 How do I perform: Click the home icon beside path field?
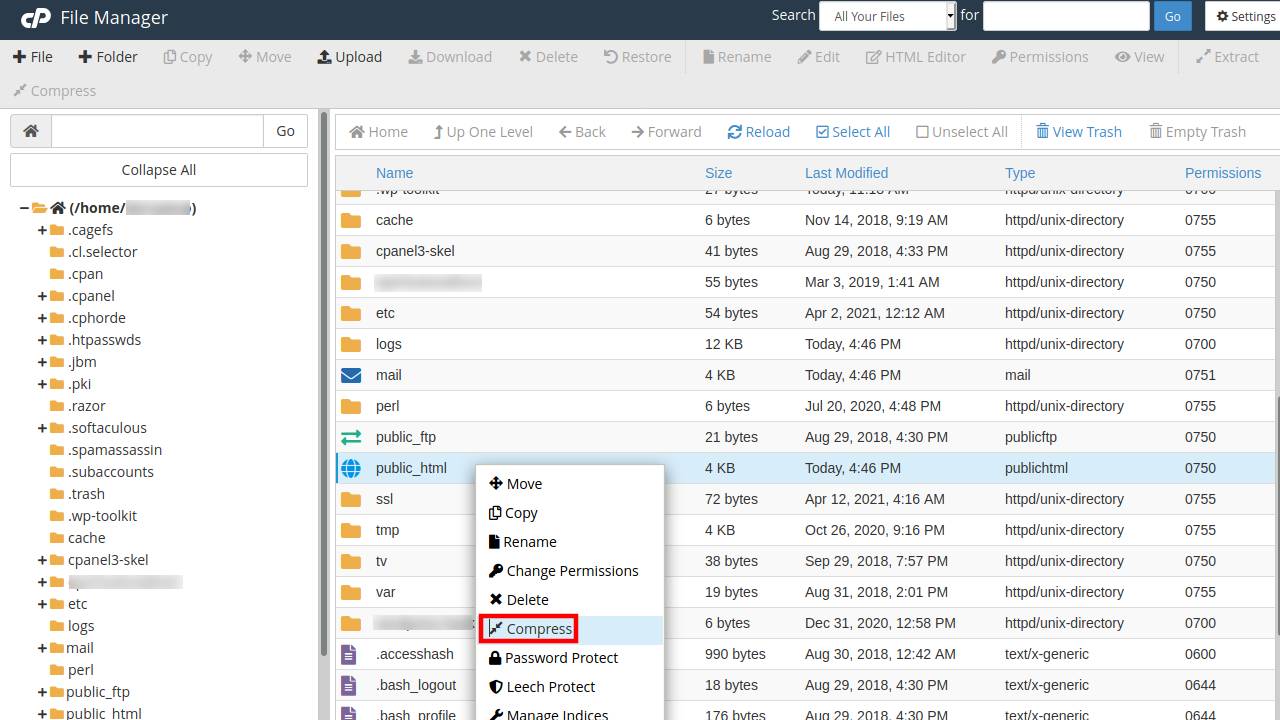pyautogui.click(x=31, y=131)
